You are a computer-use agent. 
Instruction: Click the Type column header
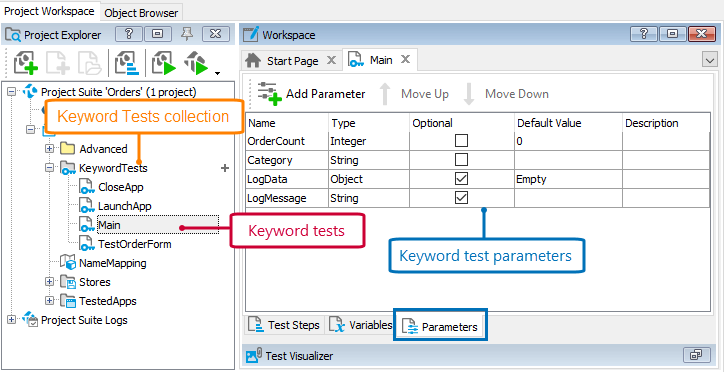368,123
